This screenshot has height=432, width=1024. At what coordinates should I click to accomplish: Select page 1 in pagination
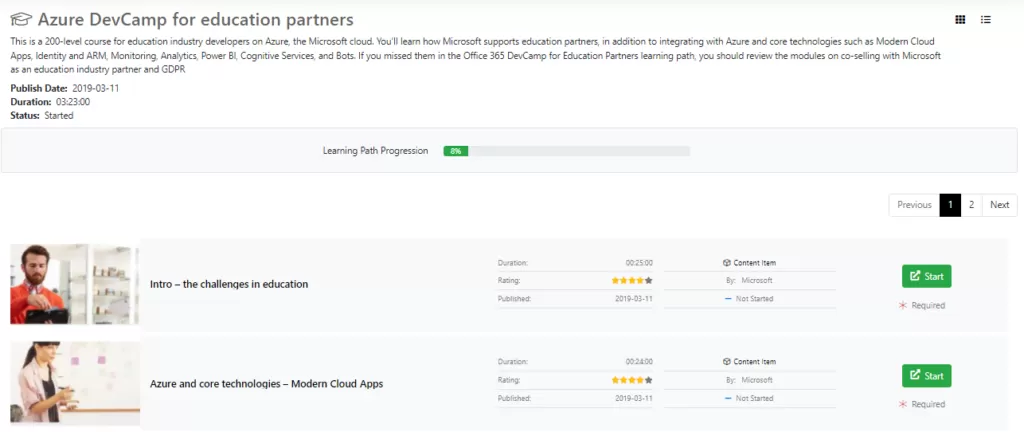tap(950, 205)
